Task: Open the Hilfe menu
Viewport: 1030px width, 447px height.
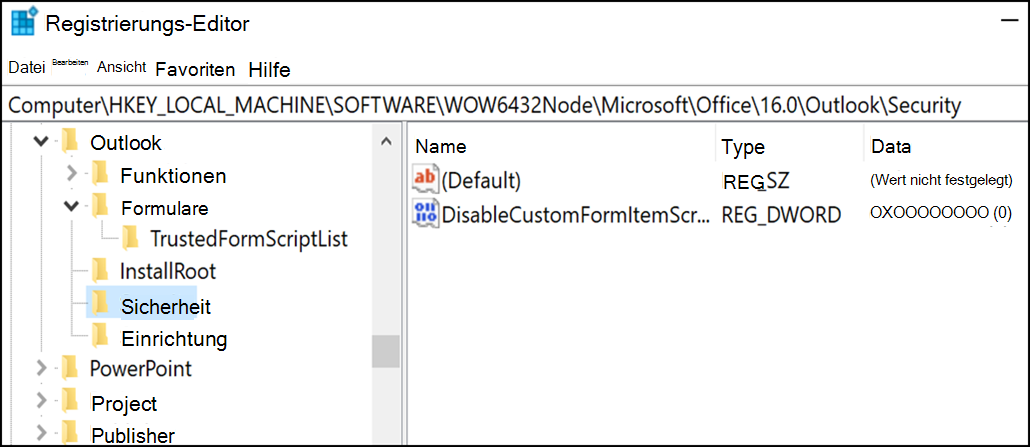Action: (269, 70)
